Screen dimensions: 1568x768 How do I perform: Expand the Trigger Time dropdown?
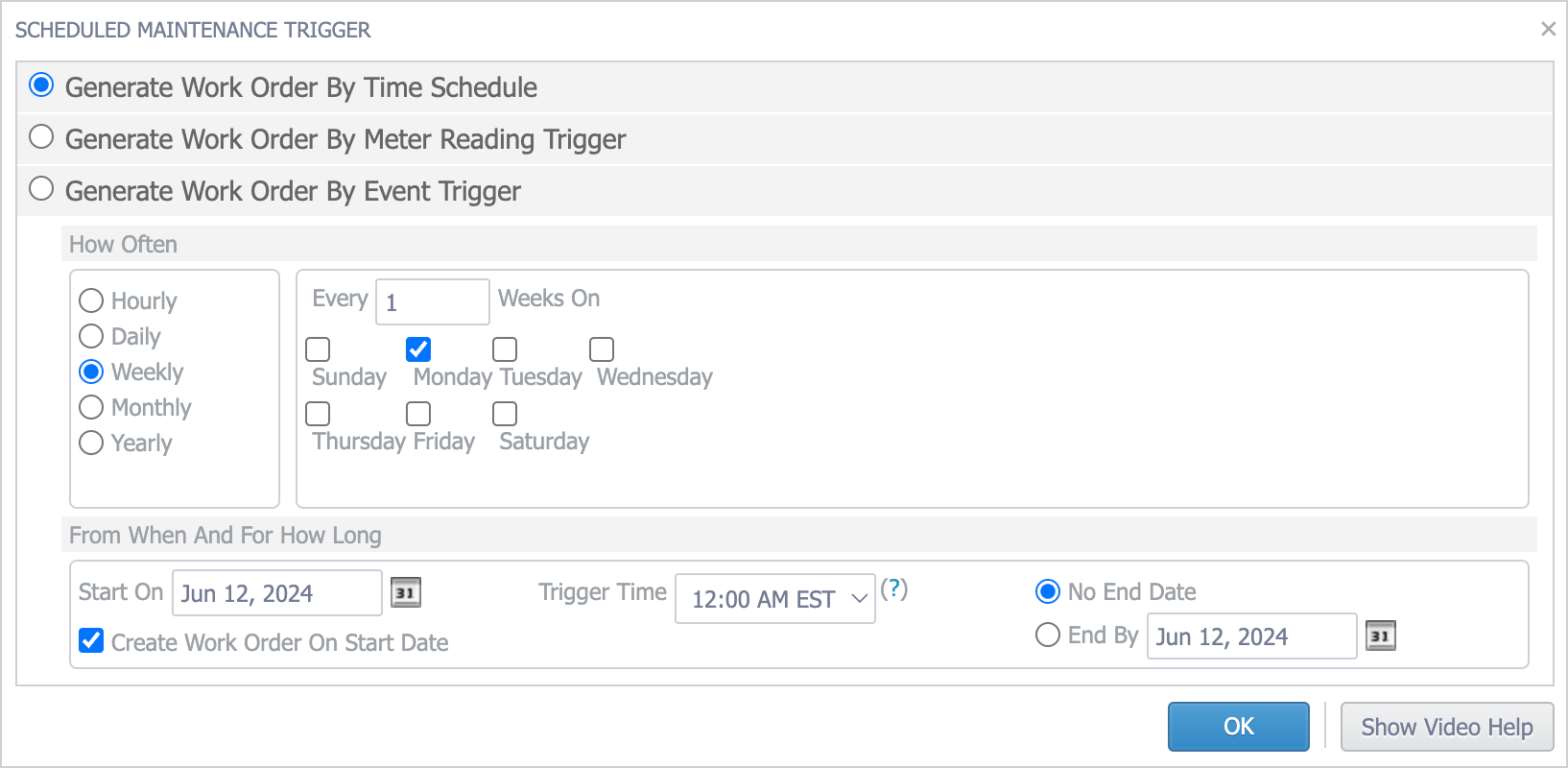point(774,599)
